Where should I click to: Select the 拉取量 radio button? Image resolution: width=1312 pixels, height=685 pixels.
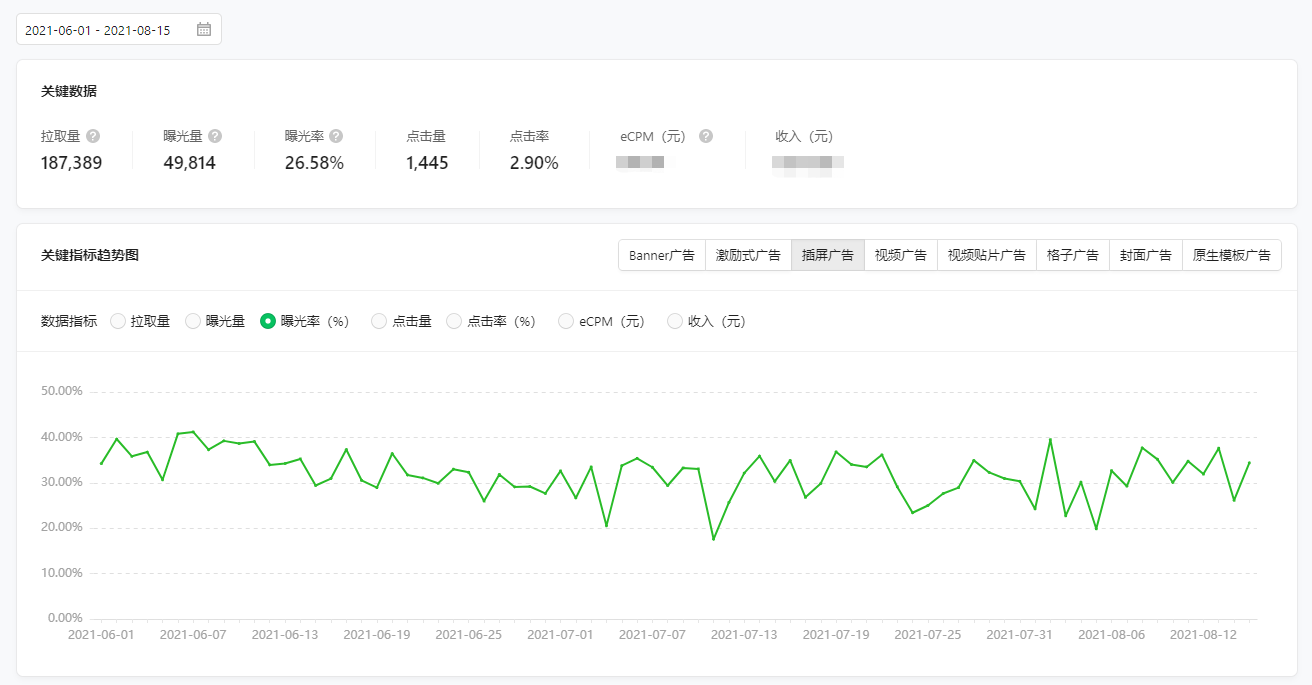(x=118, y=321)
